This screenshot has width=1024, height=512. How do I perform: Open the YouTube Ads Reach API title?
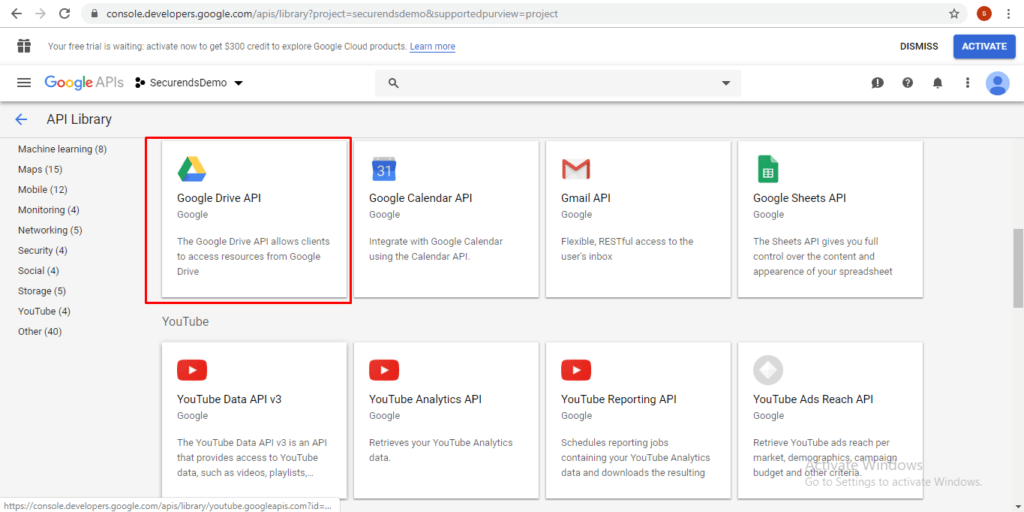(x=813, y=399)
